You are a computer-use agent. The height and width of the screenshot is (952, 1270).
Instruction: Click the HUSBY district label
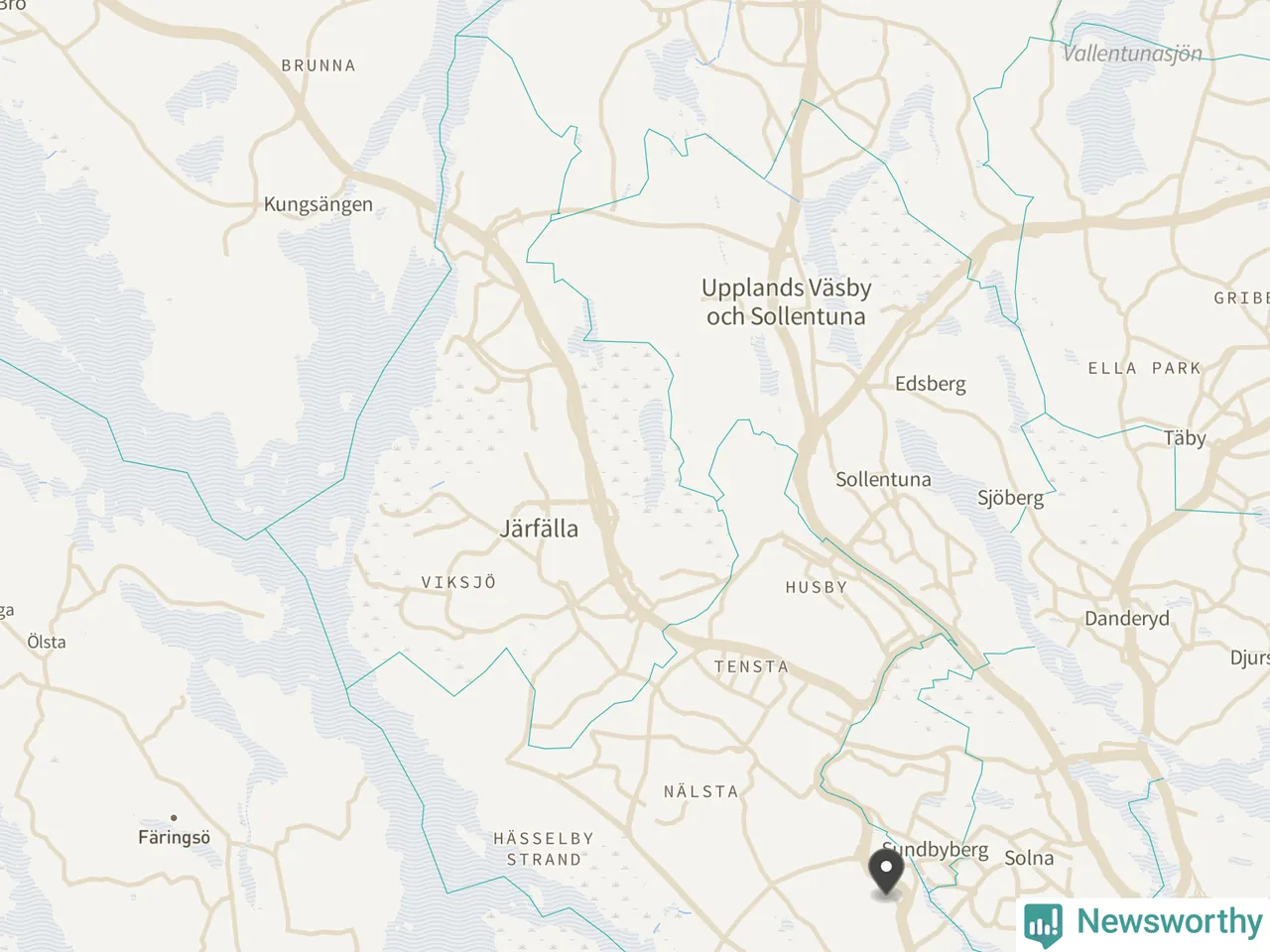tap(817, 587)
